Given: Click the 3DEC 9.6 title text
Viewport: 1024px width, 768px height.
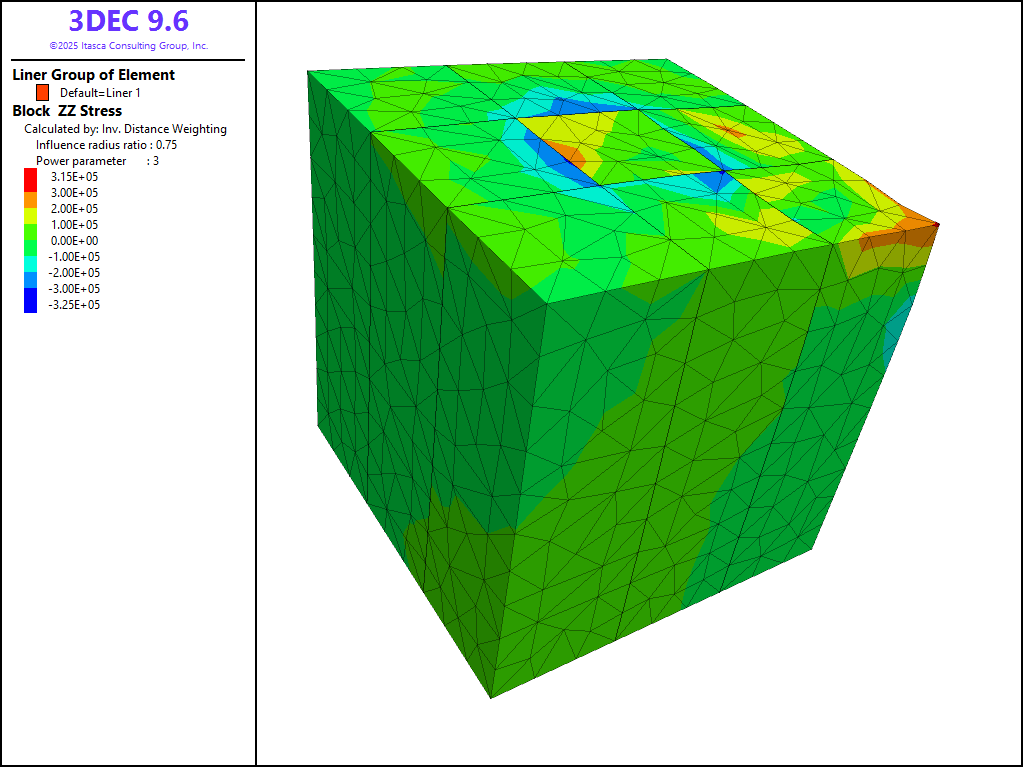Looking at the screenshot, I should (128, 21).
